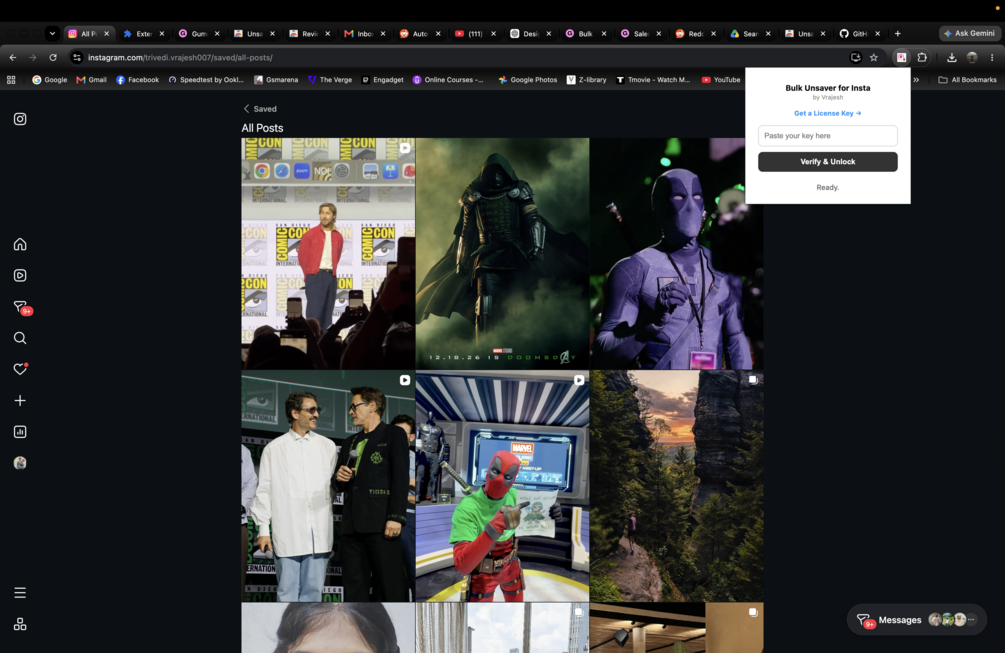Image resolution: width=1005 pixels, height=653 pixels.
Task: Switch to the Gmail Inbox tab
Action: coord(365,33)
